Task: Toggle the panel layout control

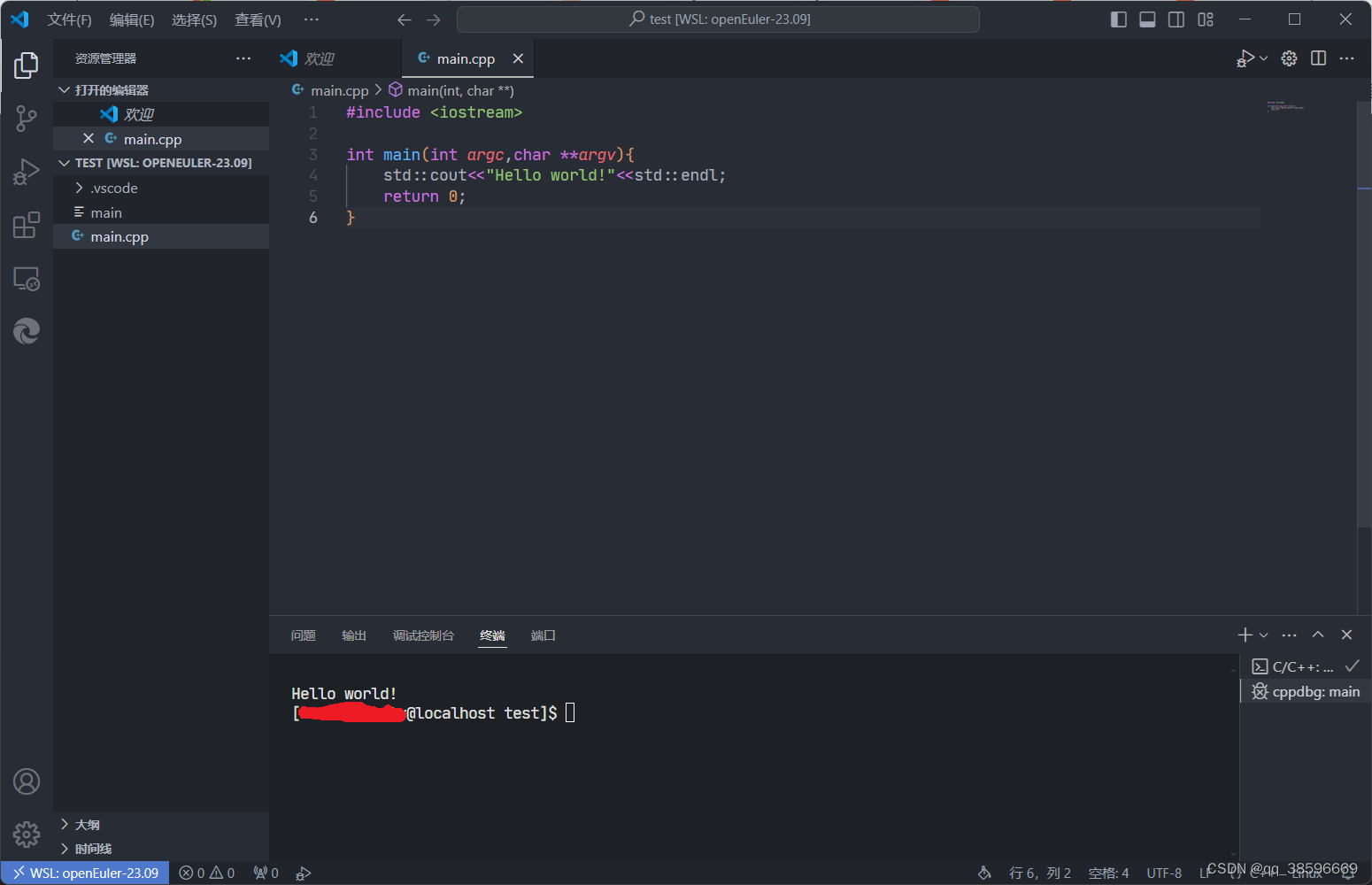Action: click(x=1147, y=19)
